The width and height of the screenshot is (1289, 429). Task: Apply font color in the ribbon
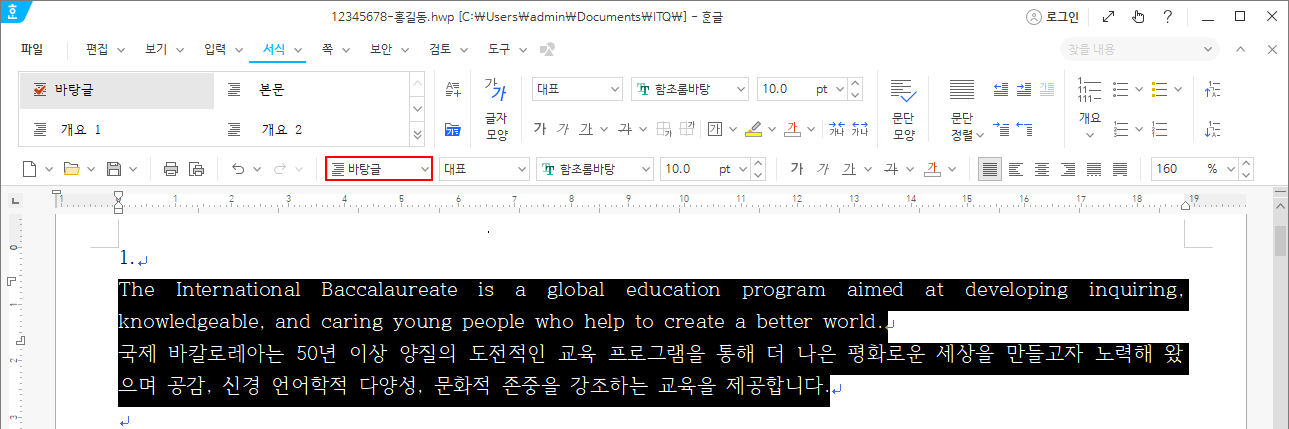click(793, 128)
